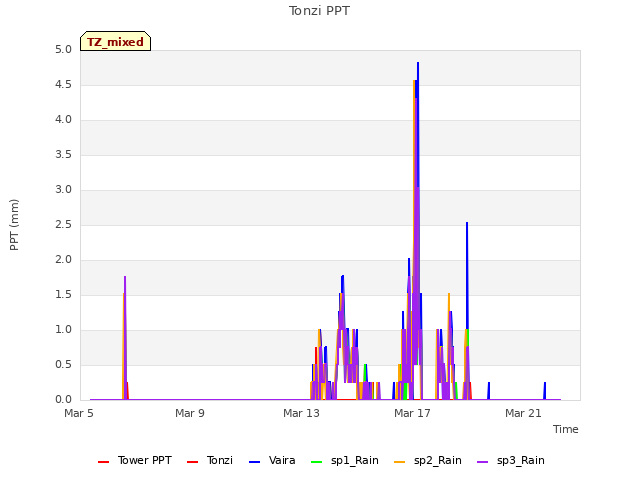Click the 1.5 y-axis tick label
640x480 pixels.
coord(63,295)
